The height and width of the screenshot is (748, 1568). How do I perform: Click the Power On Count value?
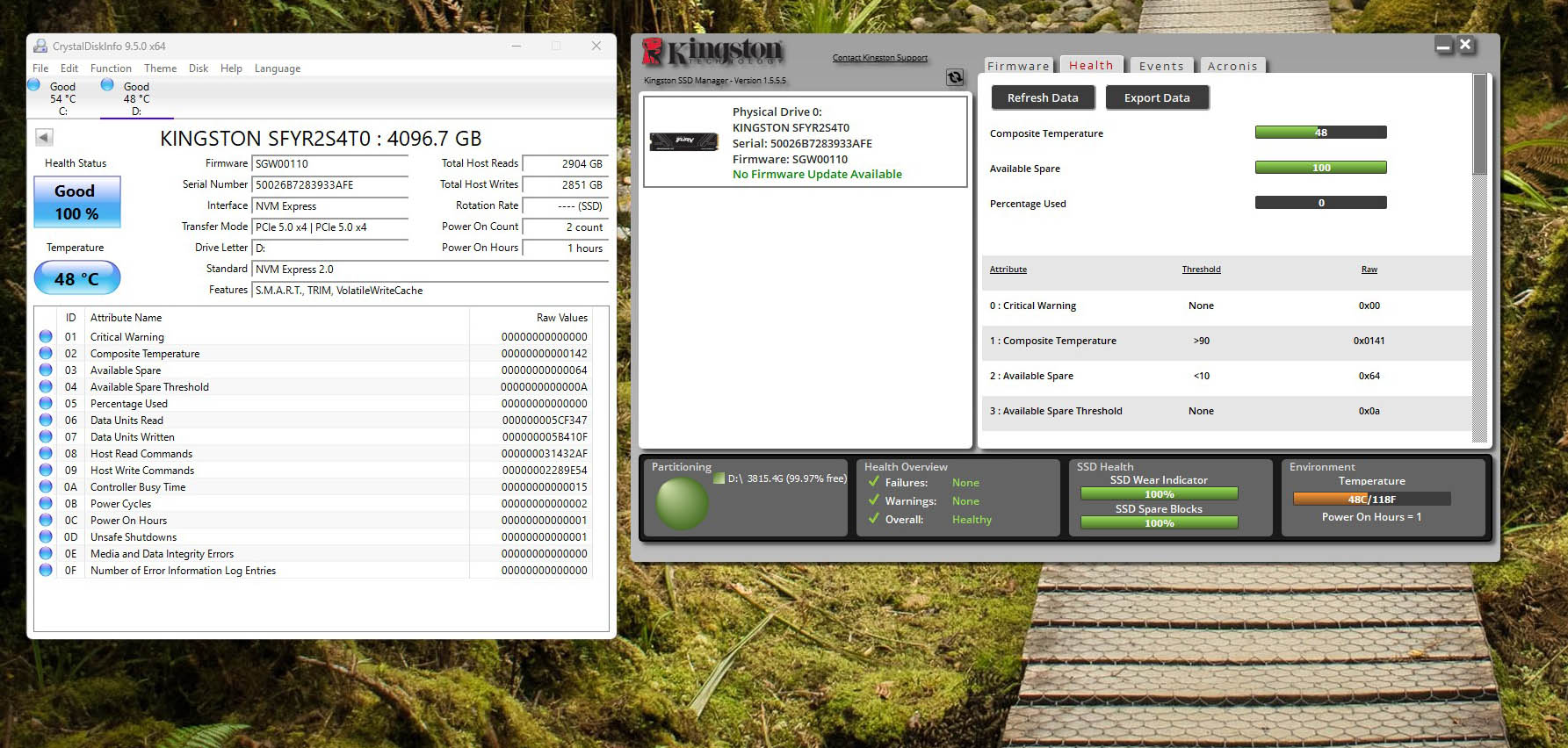(565, 227)
